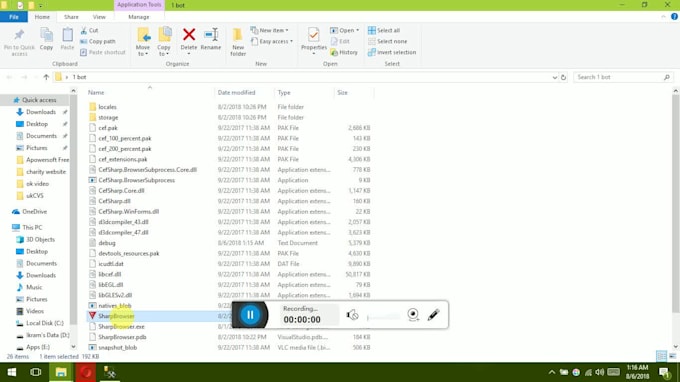680x382 pixels.
Task: Expand the Open button dropdown
Action: [357, 30]
